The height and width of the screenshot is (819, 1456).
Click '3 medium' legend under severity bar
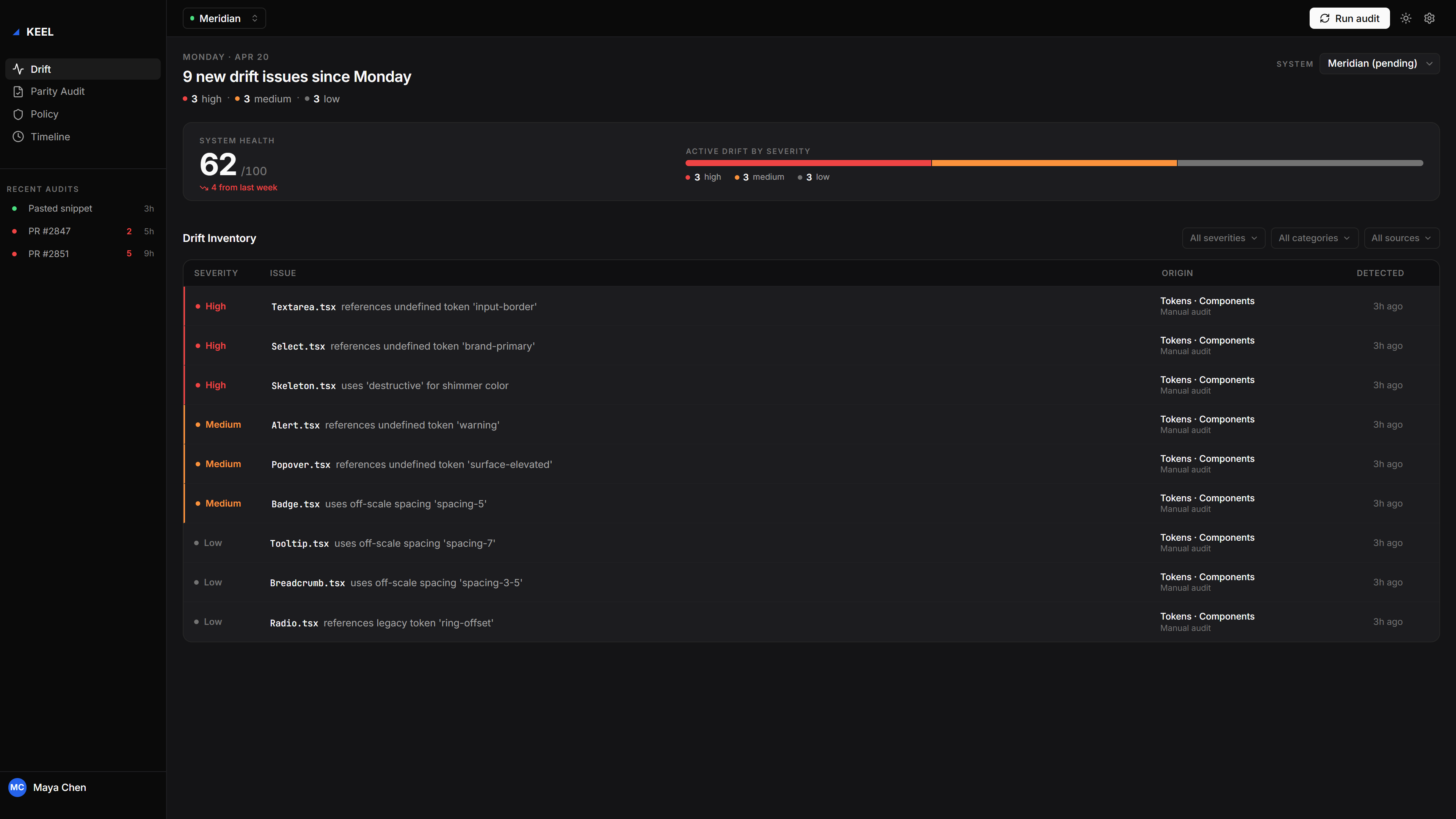pyautogui.click(x=759, y=177)
